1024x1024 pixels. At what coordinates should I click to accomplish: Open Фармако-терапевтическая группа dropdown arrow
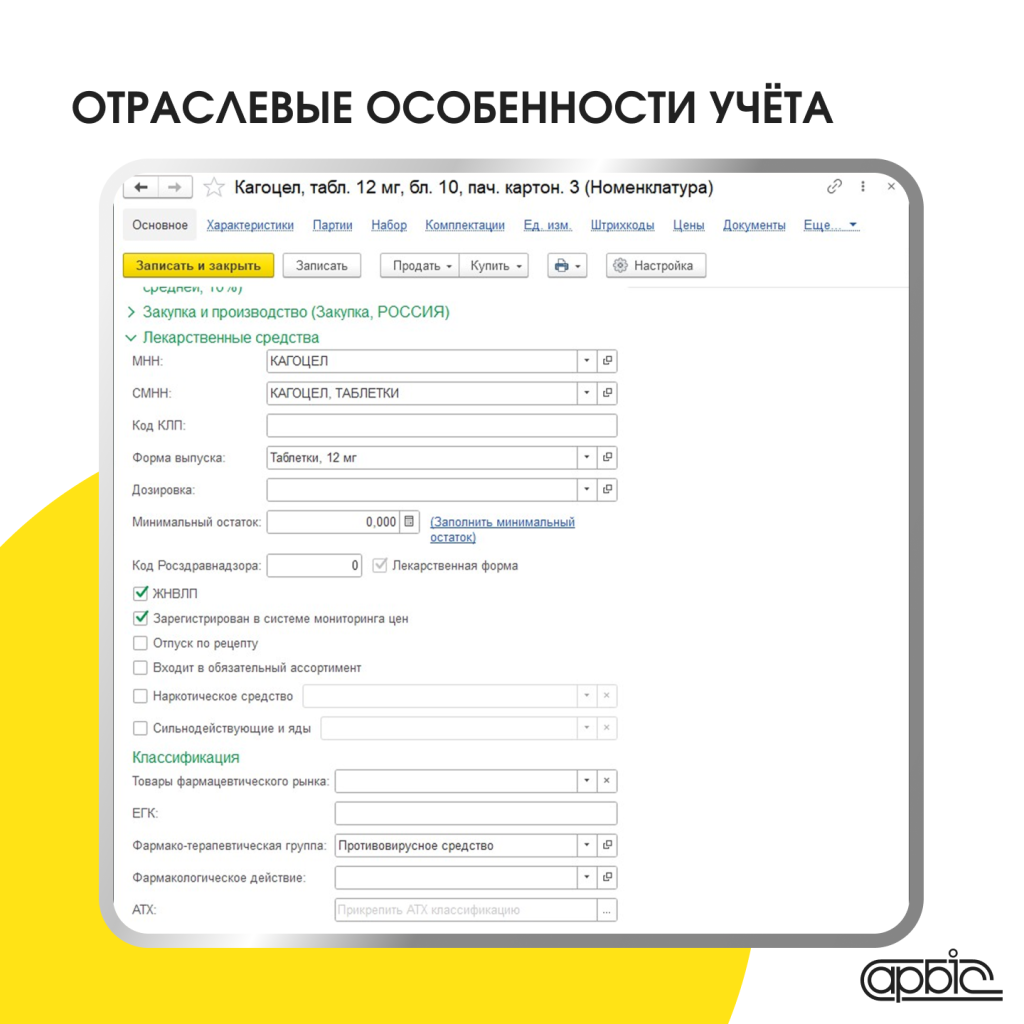point(586,845)
